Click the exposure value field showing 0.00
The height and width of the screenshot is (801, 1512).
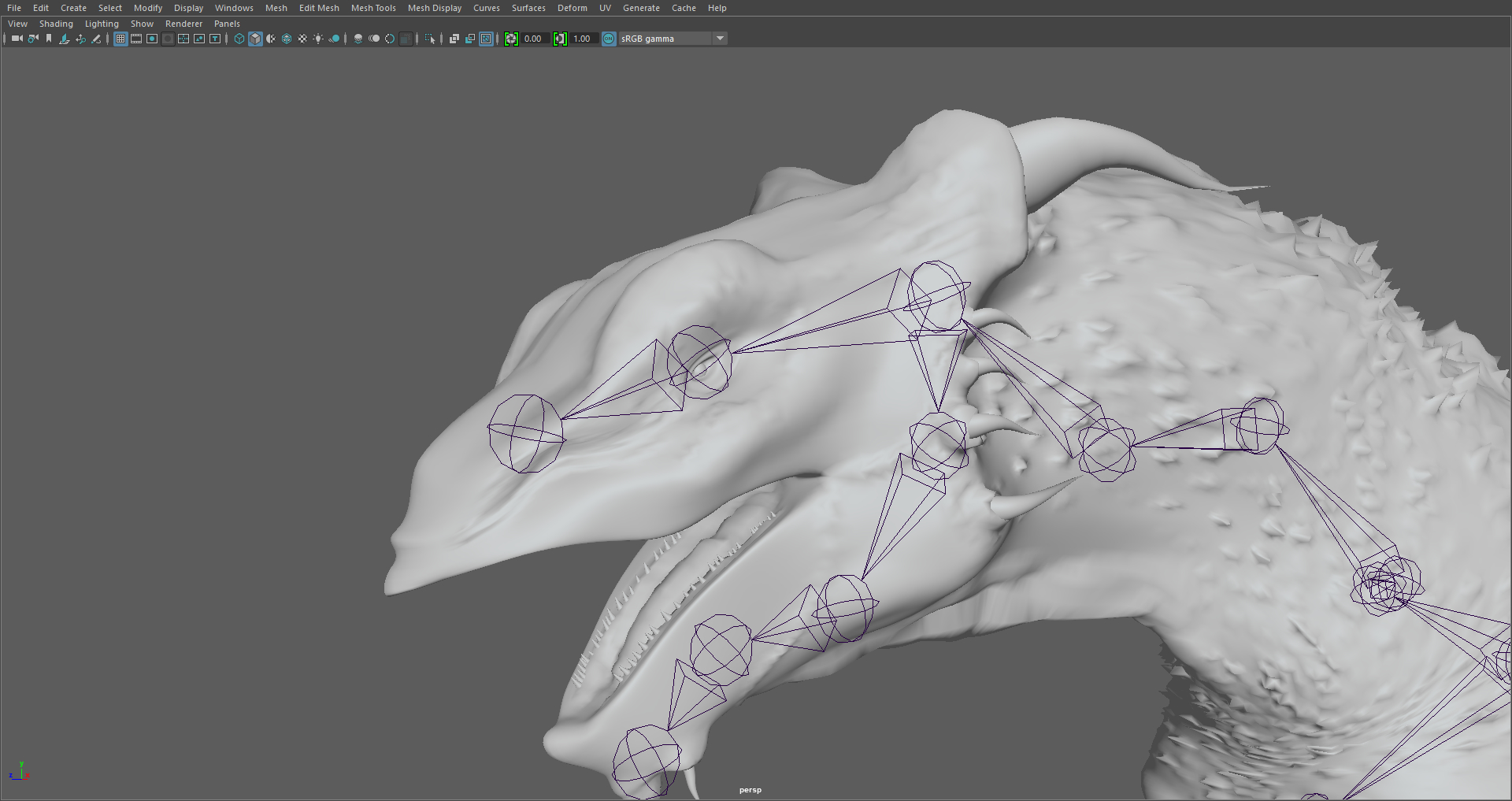point(532,38)
